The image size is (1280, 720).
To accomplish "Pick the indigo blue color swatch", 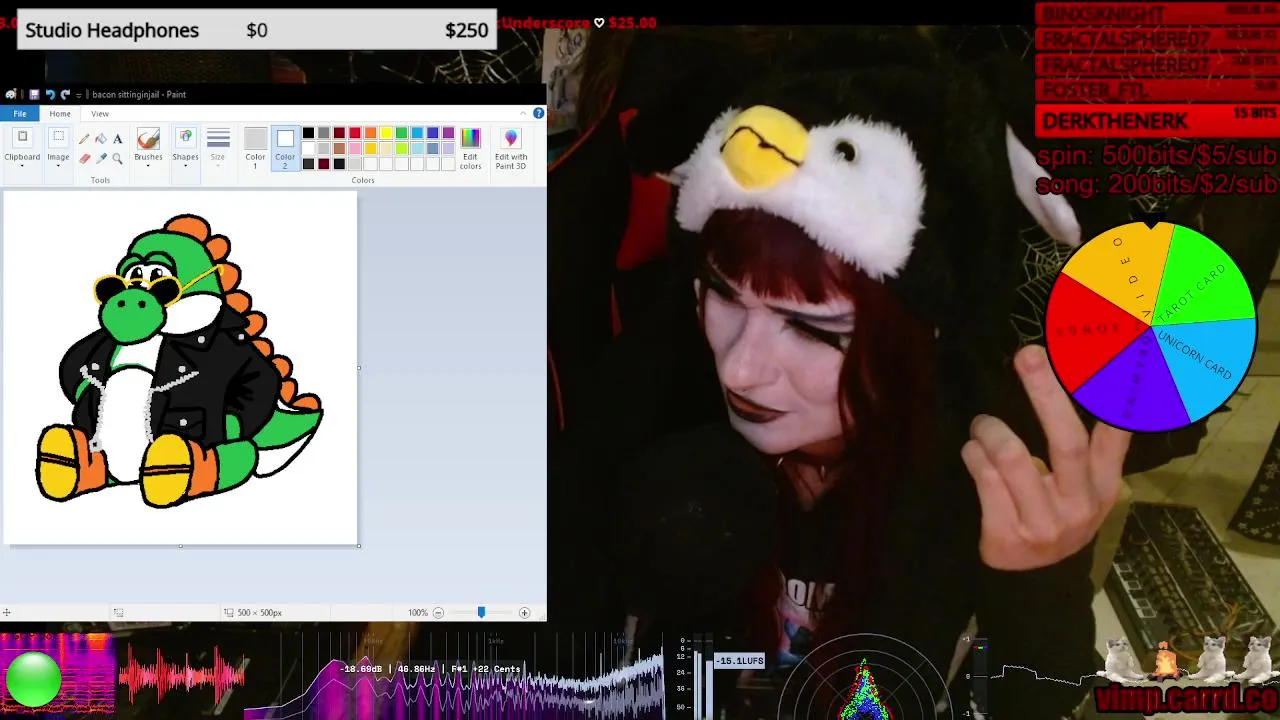I will (x=433, y=132).
